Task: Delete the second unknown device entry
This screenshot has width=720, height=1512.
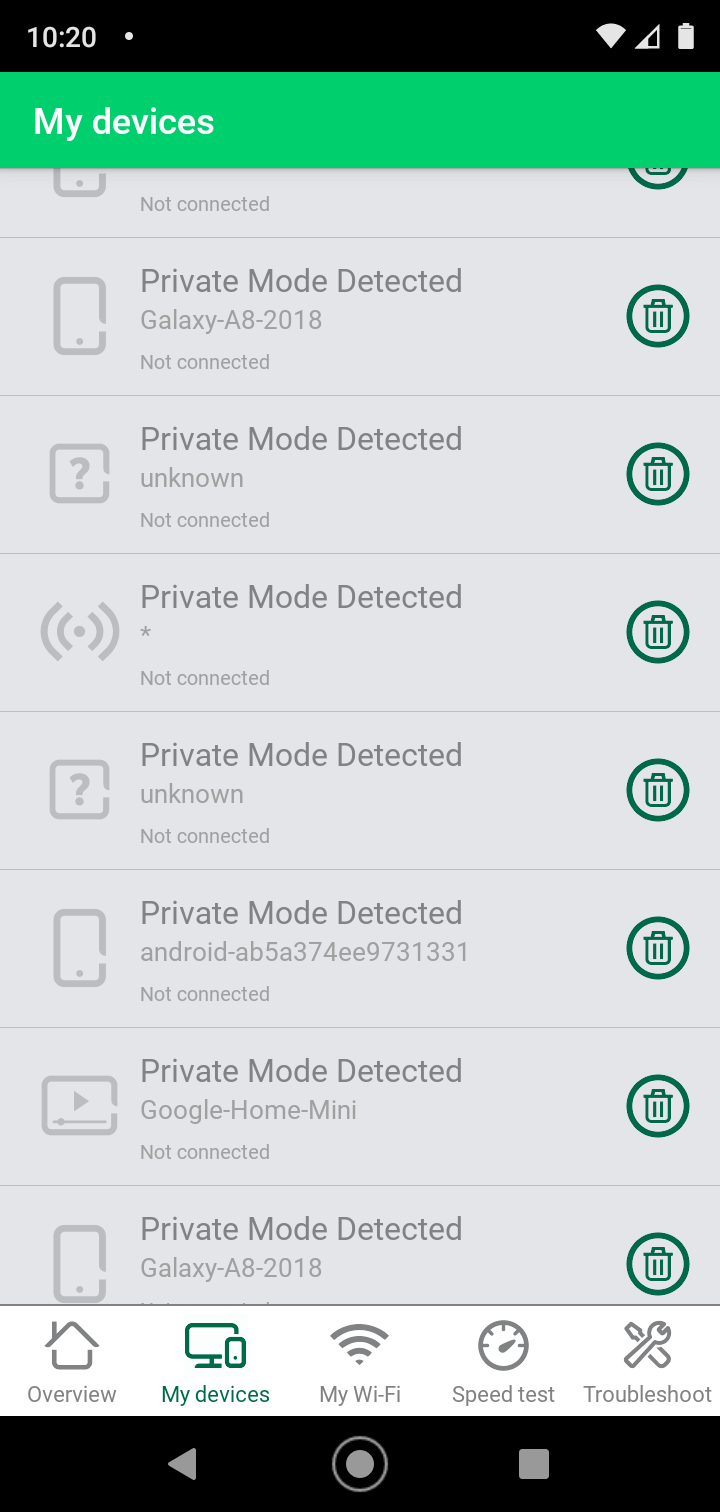Action: pyautogui.click(x=657, y=790)
